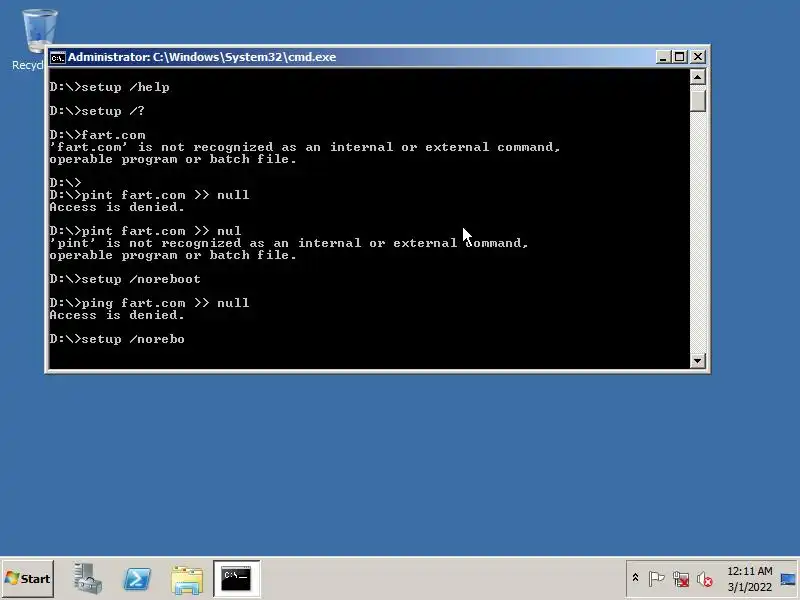The image size is (800, 600).
Task: Click the 'setup /?' command line
Action: click(x=97, y=111)
